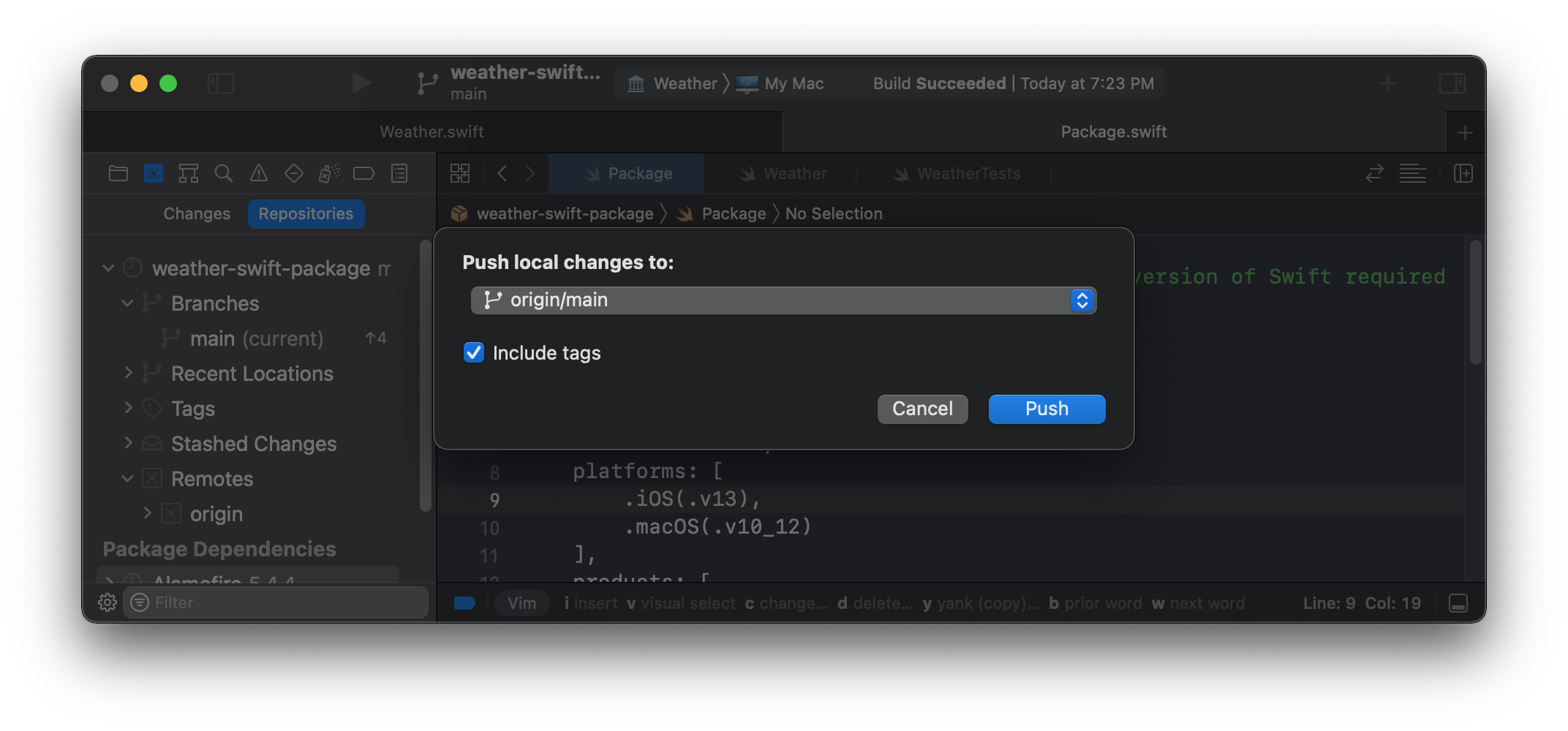Switch to the Changes tab

pyautogui.click(x=197, y=213)
